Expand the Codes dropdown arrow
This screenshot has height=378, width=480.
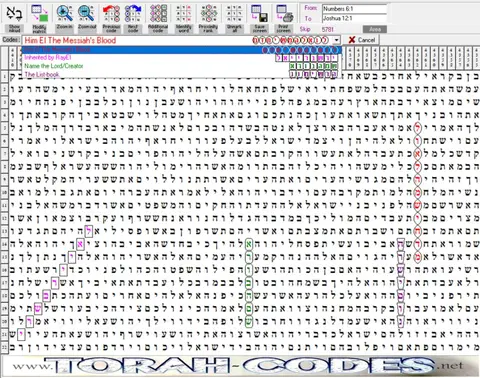click(337, 40)
